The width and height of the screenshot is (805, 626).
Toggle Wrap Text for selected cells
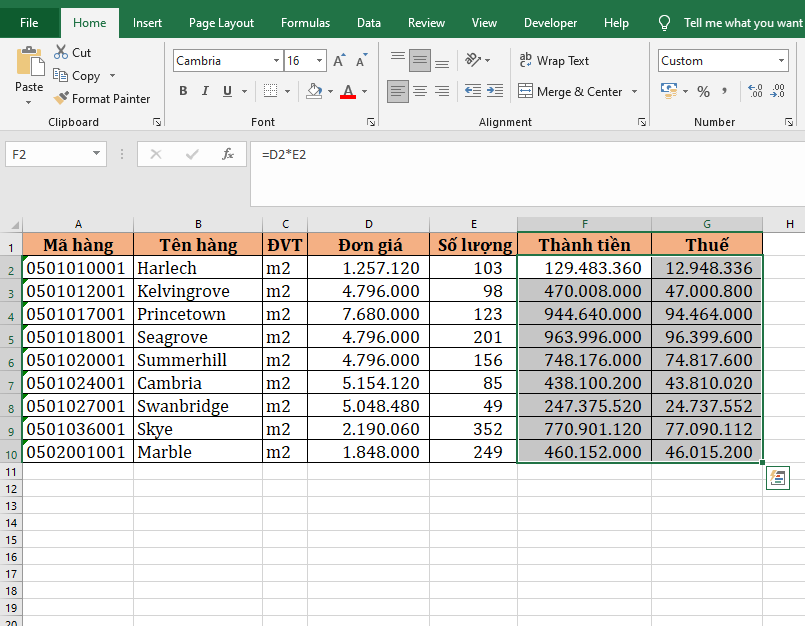coord(554,61)
